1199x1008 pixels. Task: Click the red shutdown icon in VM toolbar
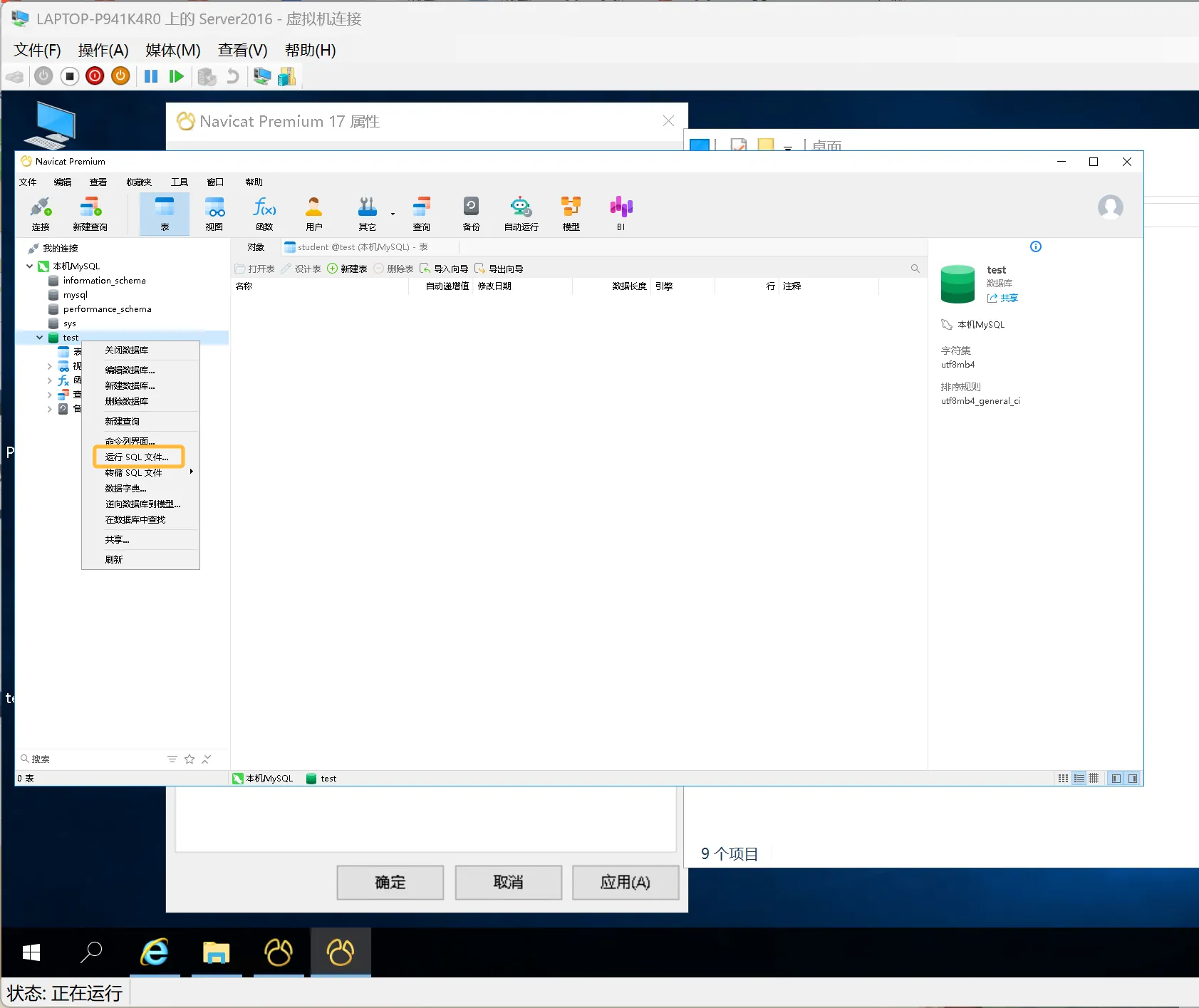click(x=95, y=76)
